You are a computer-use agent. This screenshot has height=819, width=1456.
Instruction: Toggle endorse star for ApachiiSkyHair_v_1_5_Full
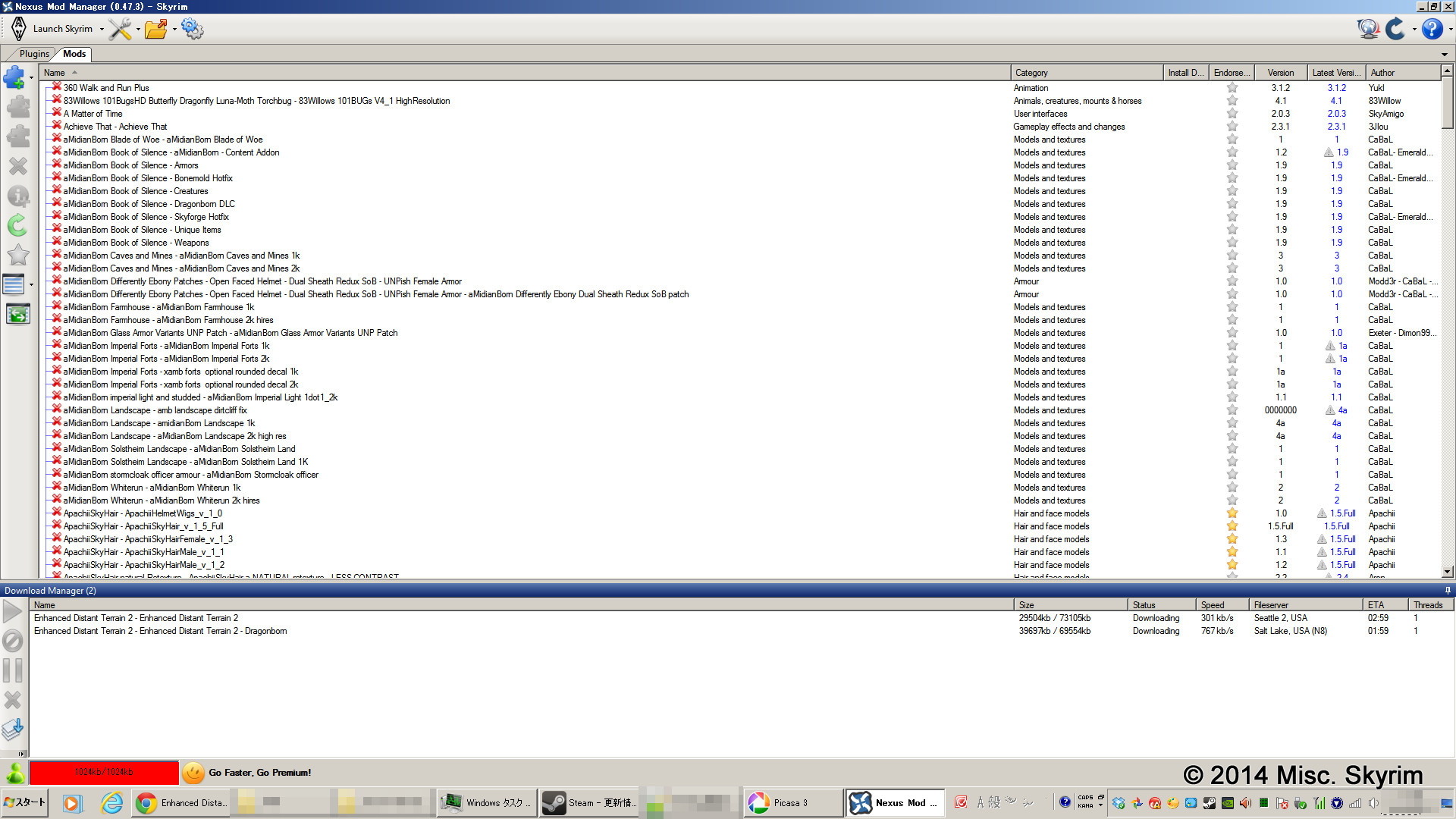click(1232, 526)
